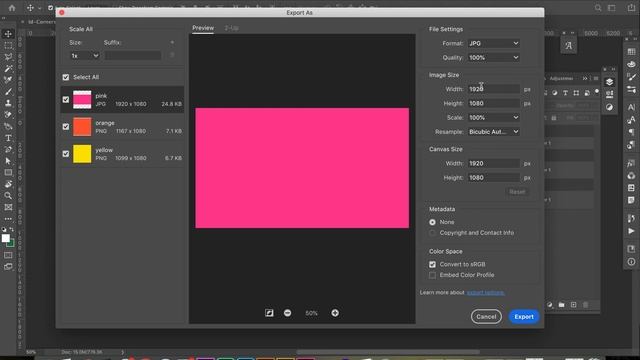
Task: Select the orange asset thumbnail
Action: (x=82, y=127)
